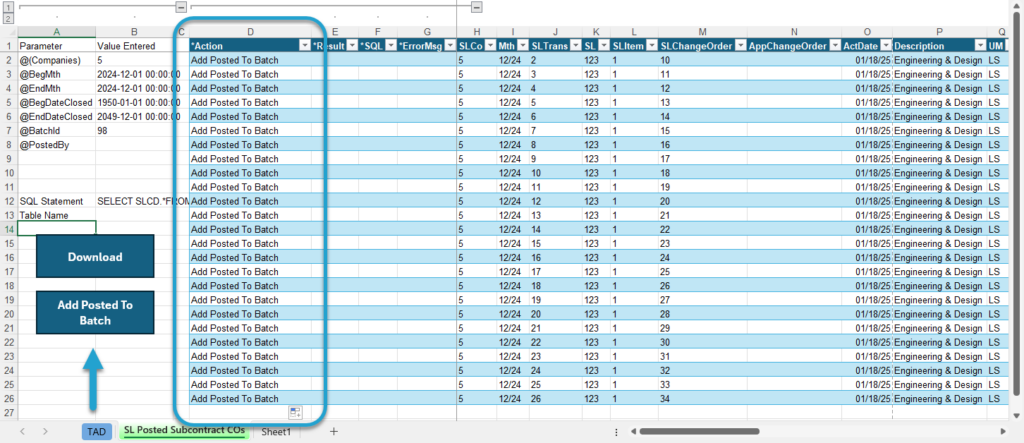Show outline level 2 of the grouping
This screenshot has width=1024, height=443.
click(x=8, y=18)
